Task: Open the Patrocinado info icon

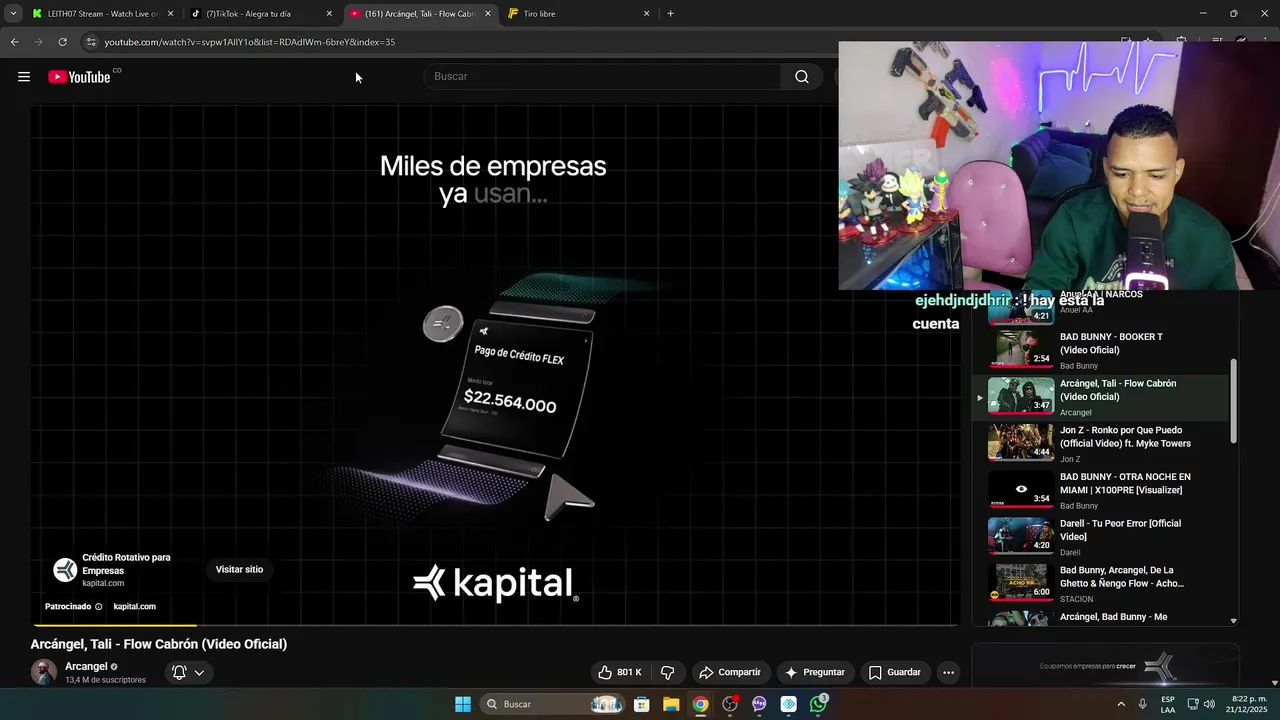Action: (x=98, y=607)
